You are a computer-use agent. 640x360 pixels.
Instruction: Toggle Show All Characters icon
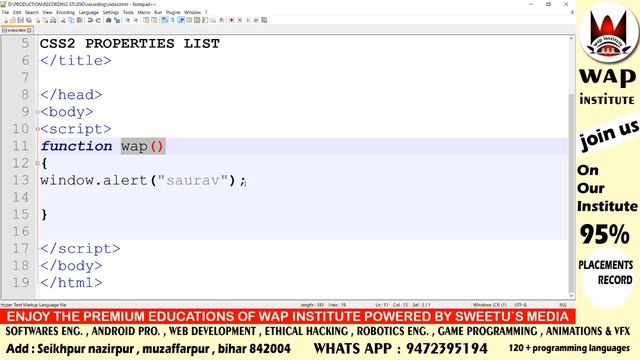[172, 20]
